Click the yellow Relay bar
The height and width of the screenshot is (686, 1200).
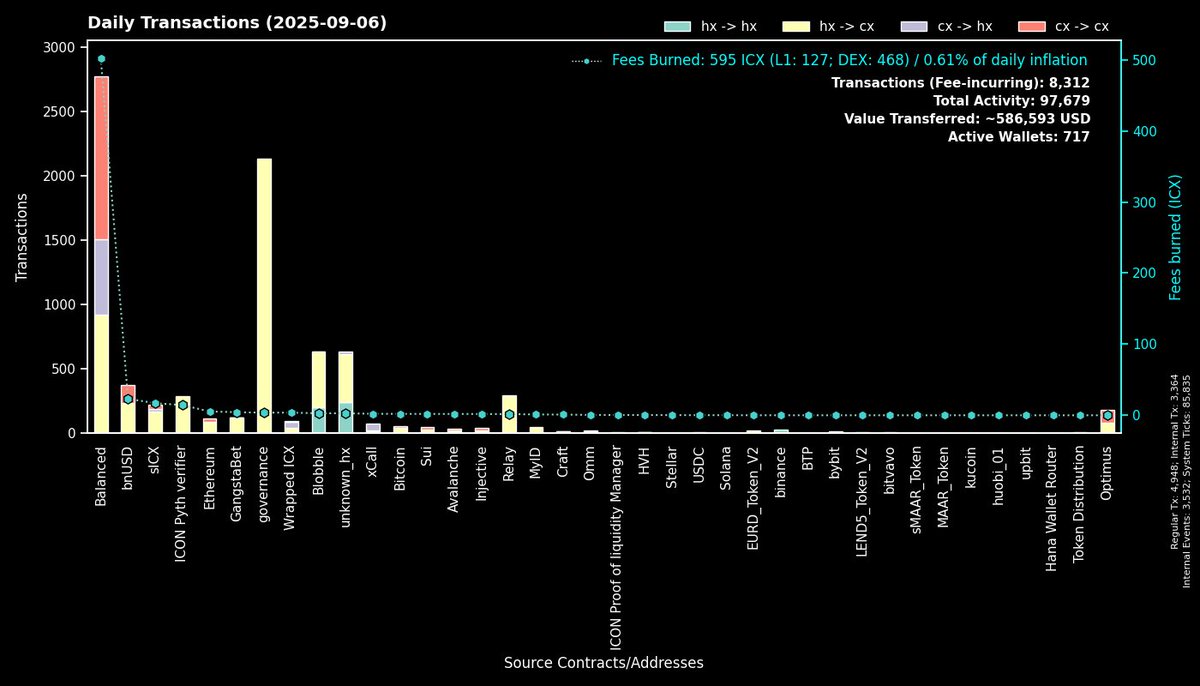click(x=509, y=414)
